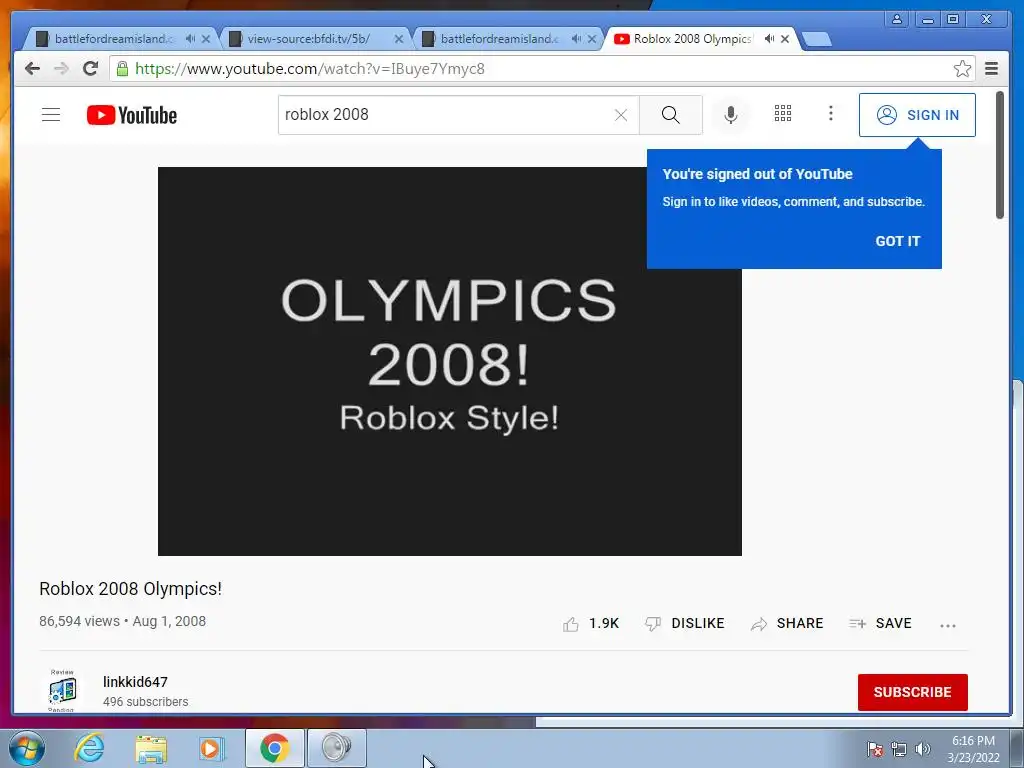Open Windows Media Player from taskbar

211,748
